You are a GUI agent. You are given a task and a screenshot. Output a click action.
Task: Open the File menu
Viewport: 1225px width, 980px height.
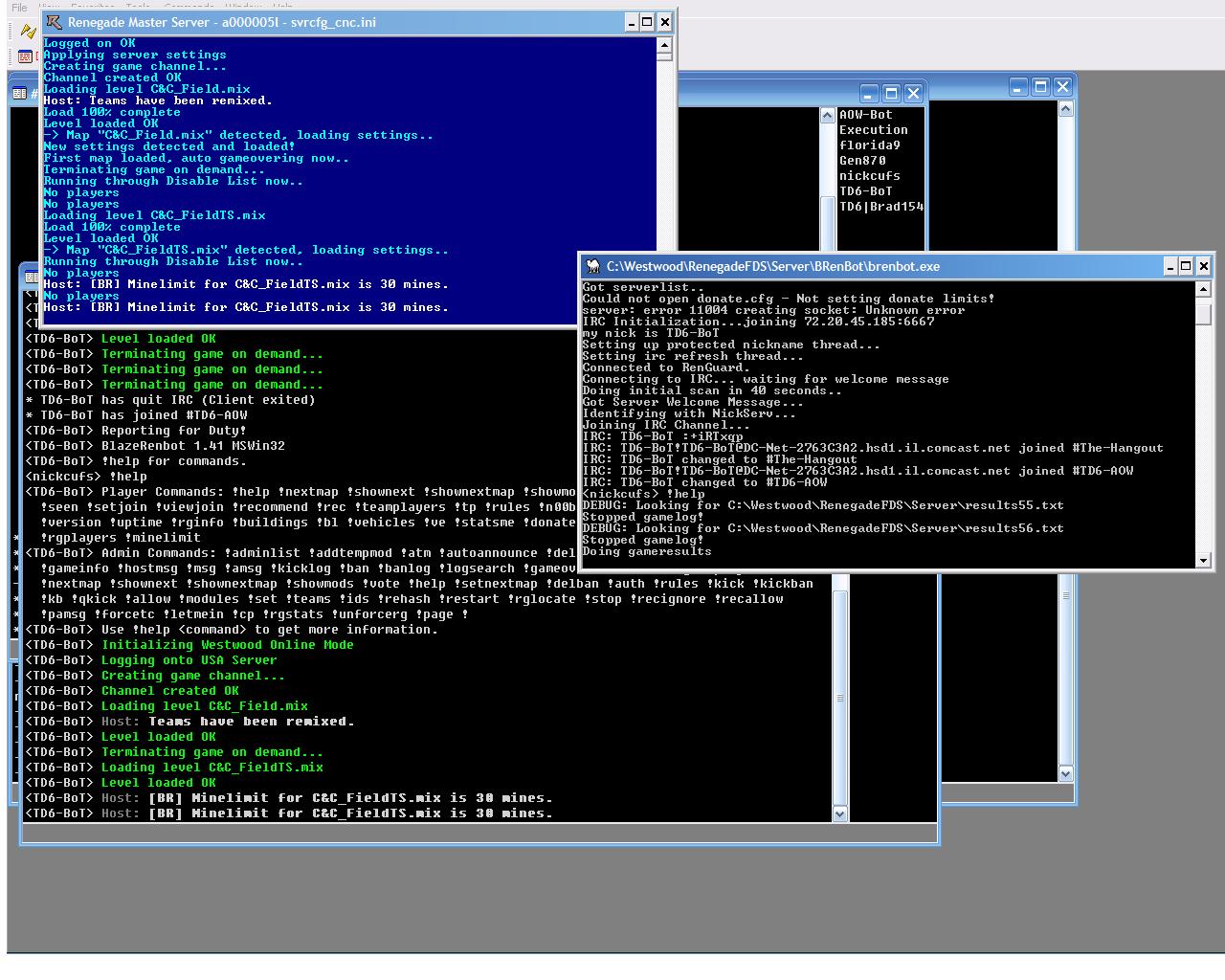pyautogui.click(x=19, y=7)
